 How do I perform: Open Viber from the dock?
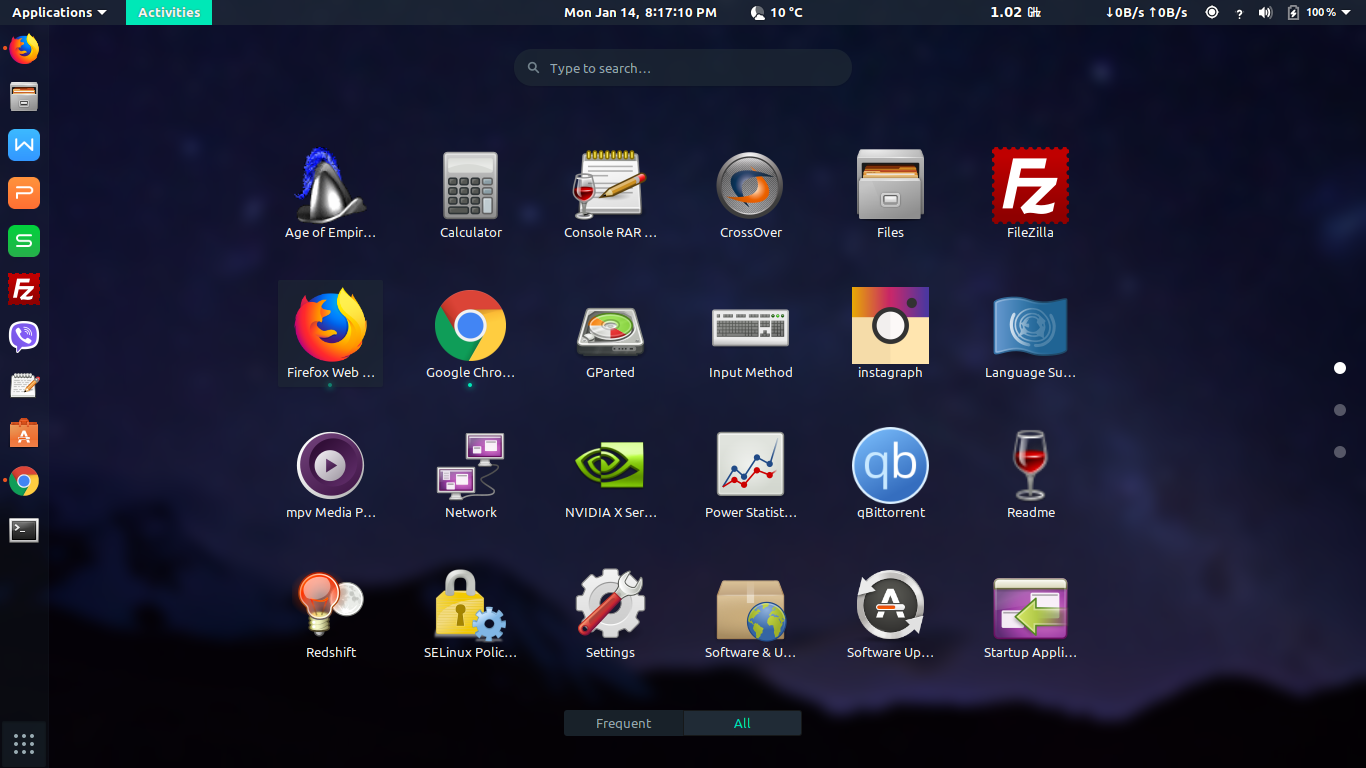pyautogui.click(x=24, y=337)
